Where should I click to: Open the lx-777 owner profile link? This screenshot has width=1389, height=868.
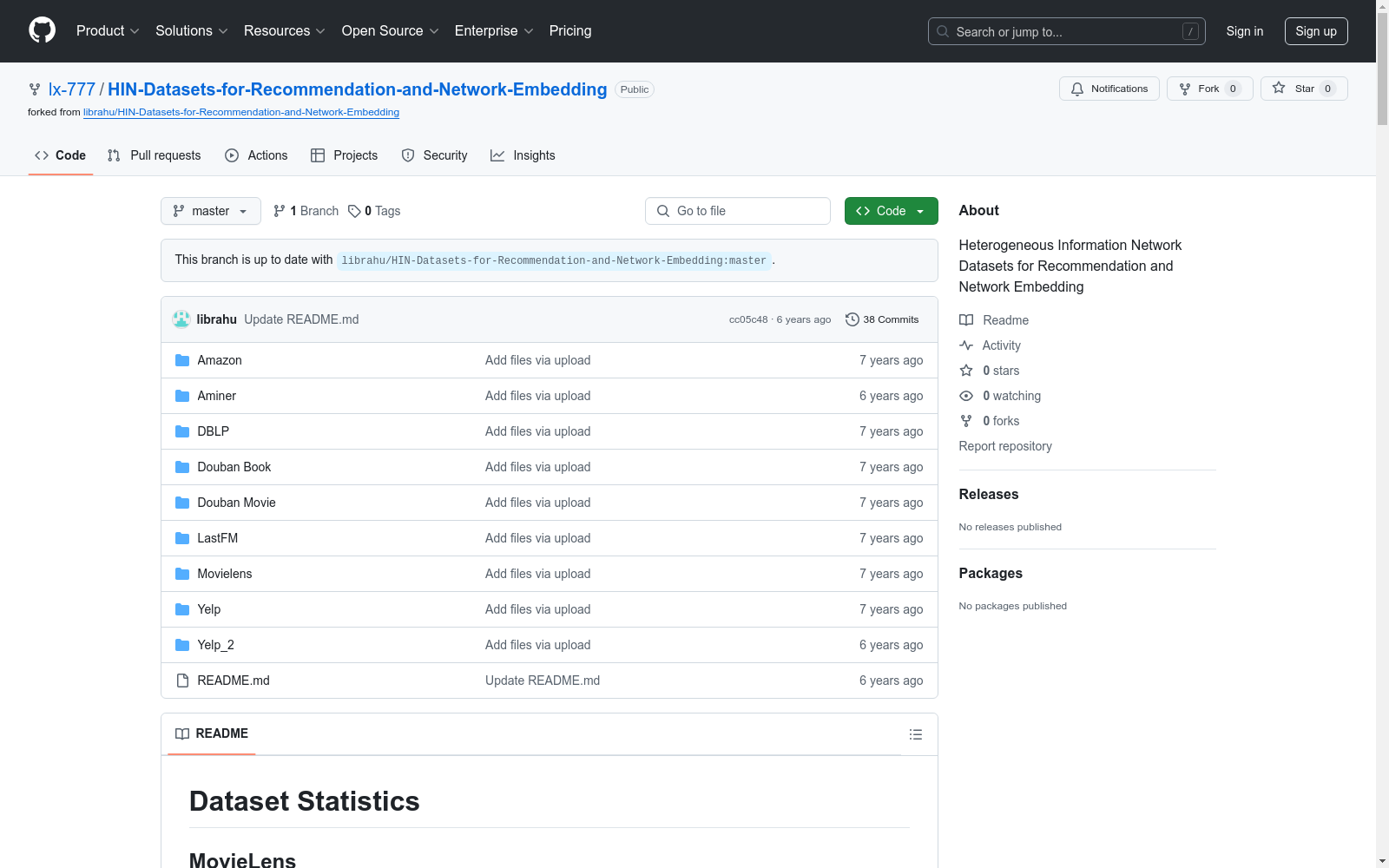tap(72, 89)
